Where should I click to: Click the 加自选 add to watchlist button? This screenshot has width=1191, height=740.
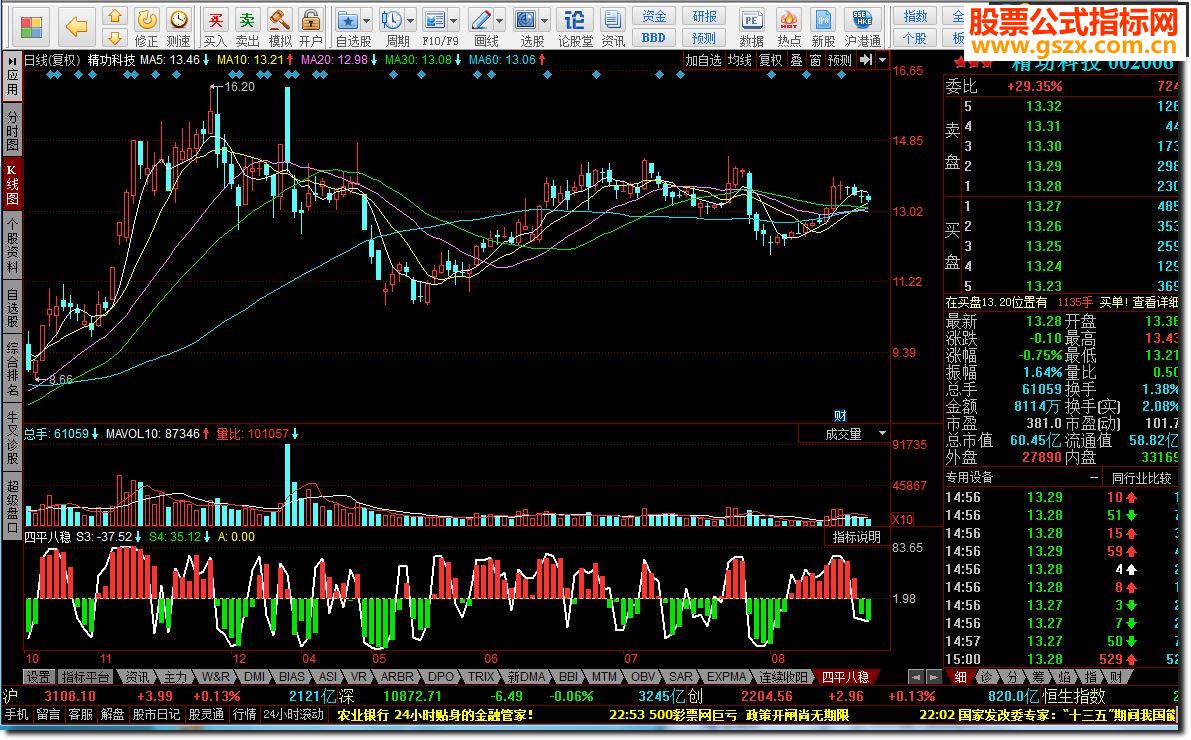(703, 60)
